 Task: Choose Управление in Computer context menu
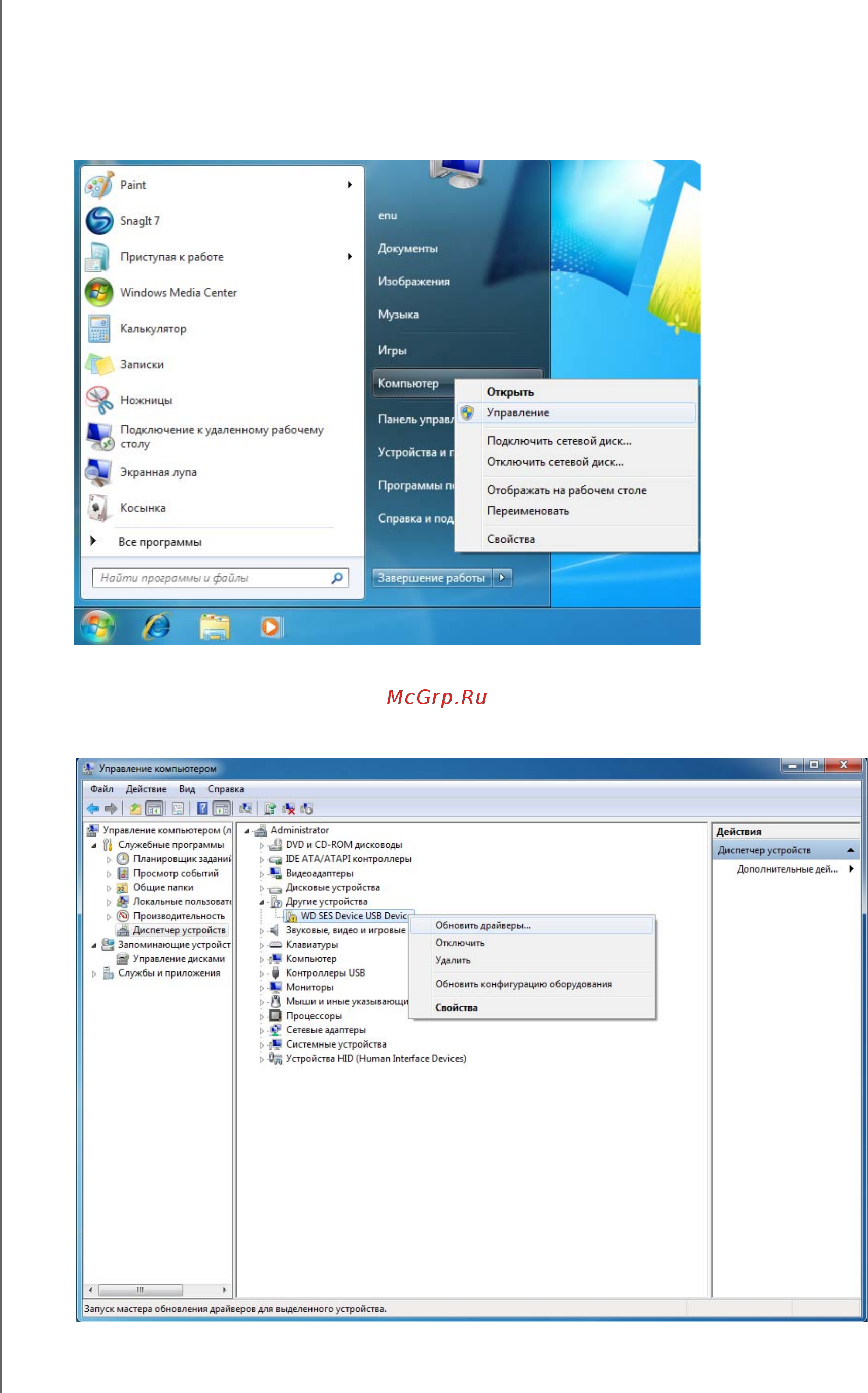[x=576, y=413]
